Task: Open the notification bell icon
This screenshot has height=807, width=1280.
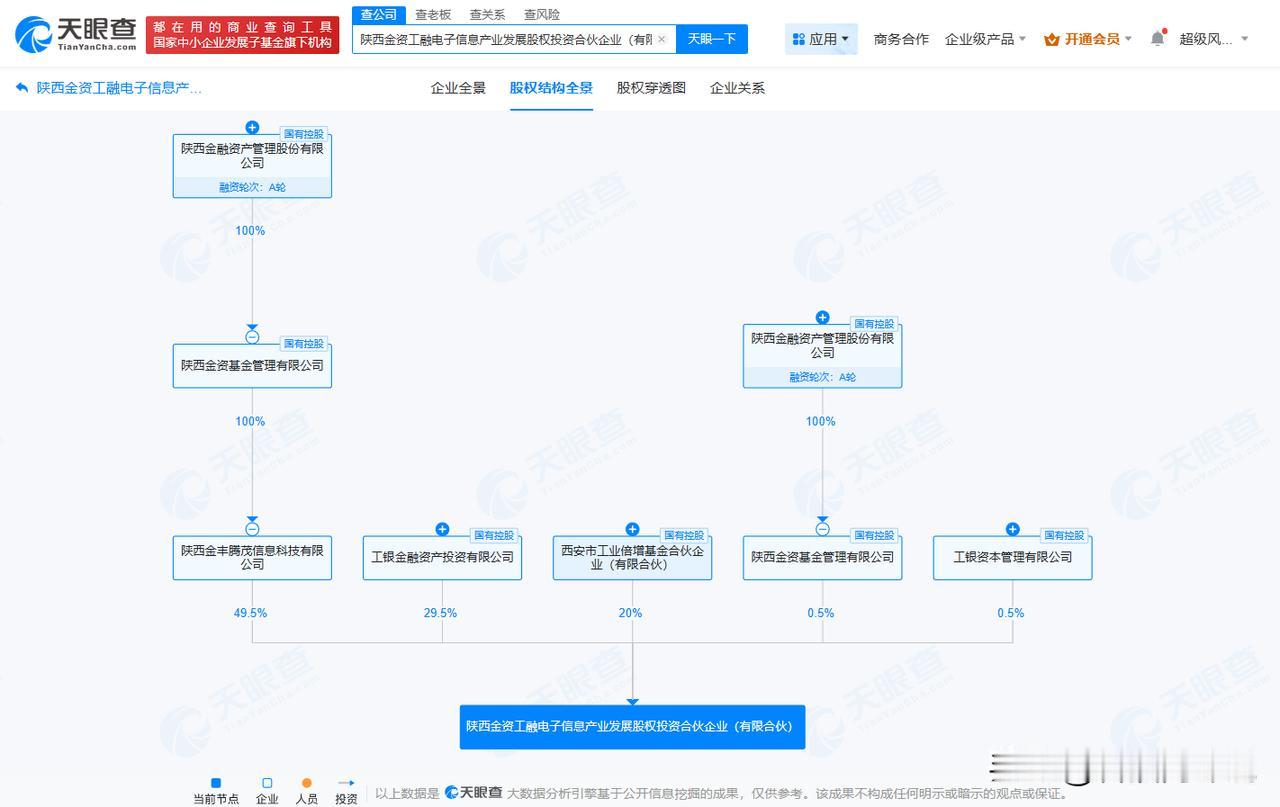Action: pos(1158,38)
